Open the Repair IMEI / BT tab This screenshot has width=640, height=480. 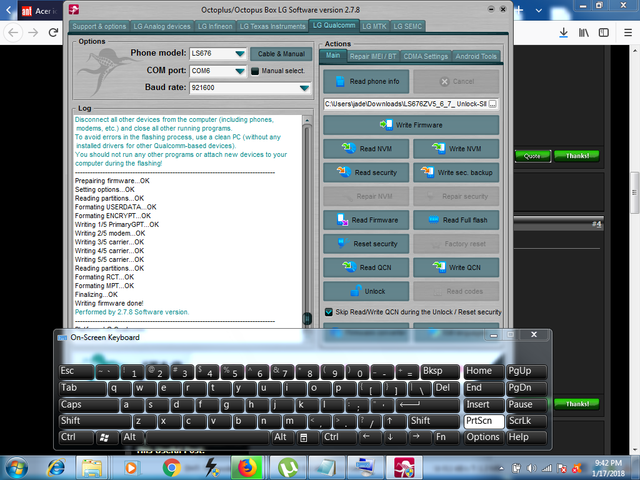(x=373, y=57)
